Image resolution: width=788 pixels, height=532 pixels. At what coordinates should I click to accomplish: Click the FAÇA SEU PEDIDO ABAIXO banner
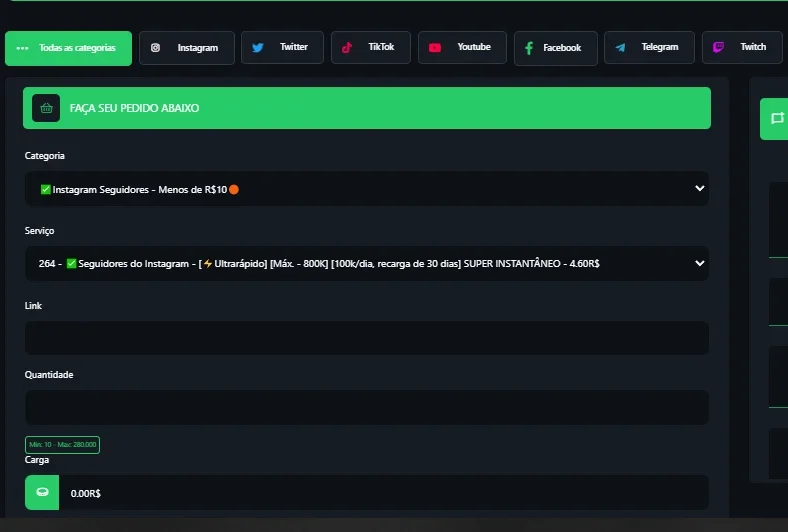[x=367, y=108]
